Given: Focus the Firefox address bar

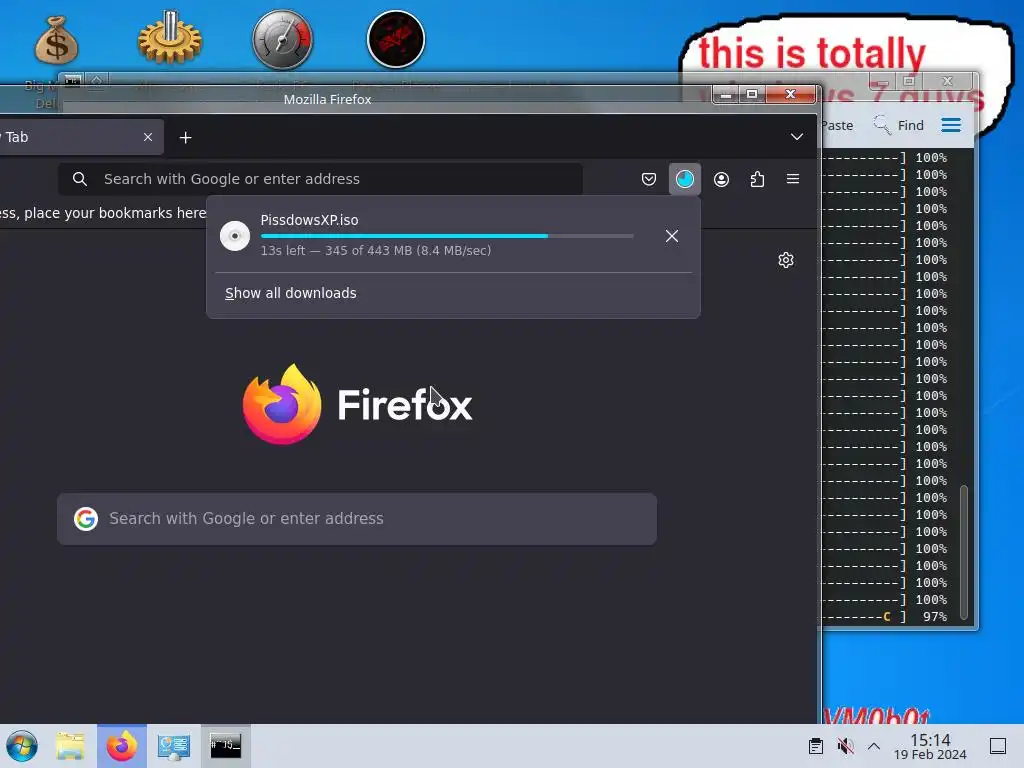Looking at the screenshot, I should (320, 179).
